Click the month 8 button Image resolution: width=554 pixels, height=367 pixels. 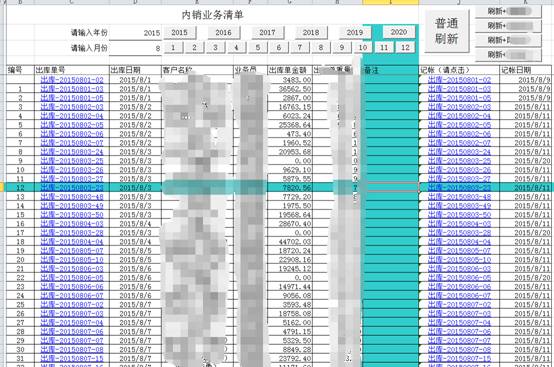pyautogui.click(x=321, y=47)
